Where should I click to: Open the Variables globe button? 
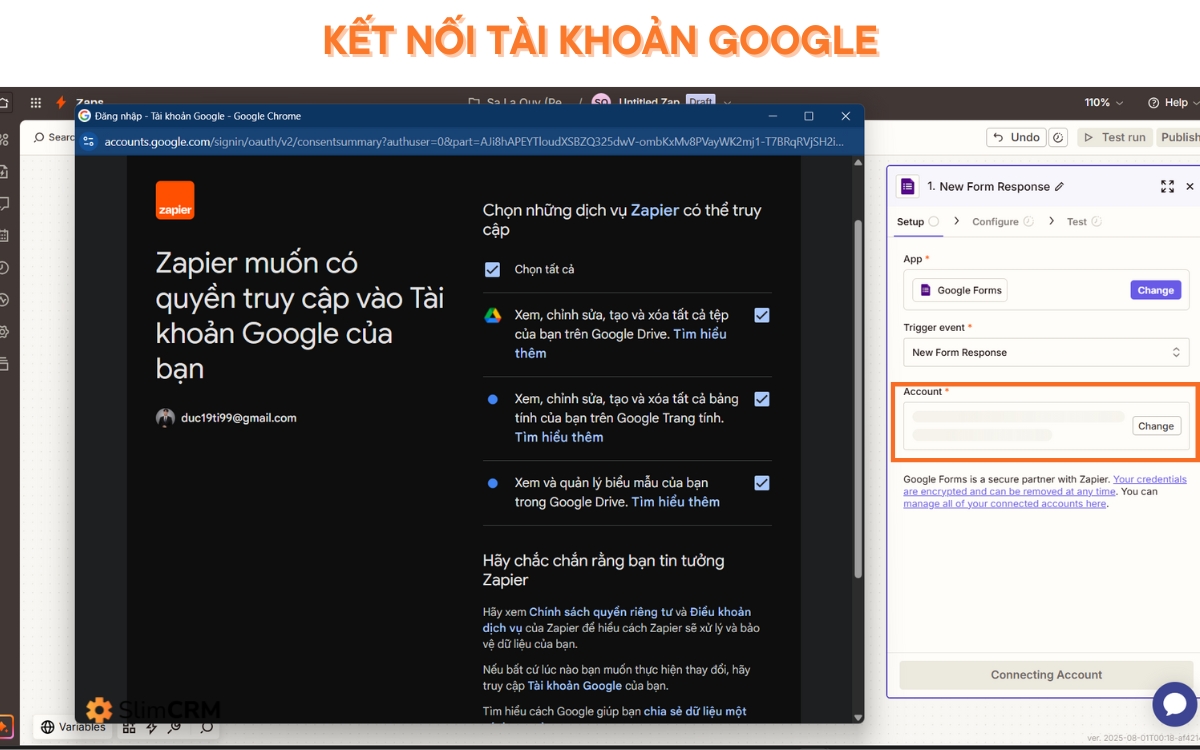[x=73, y=727]
